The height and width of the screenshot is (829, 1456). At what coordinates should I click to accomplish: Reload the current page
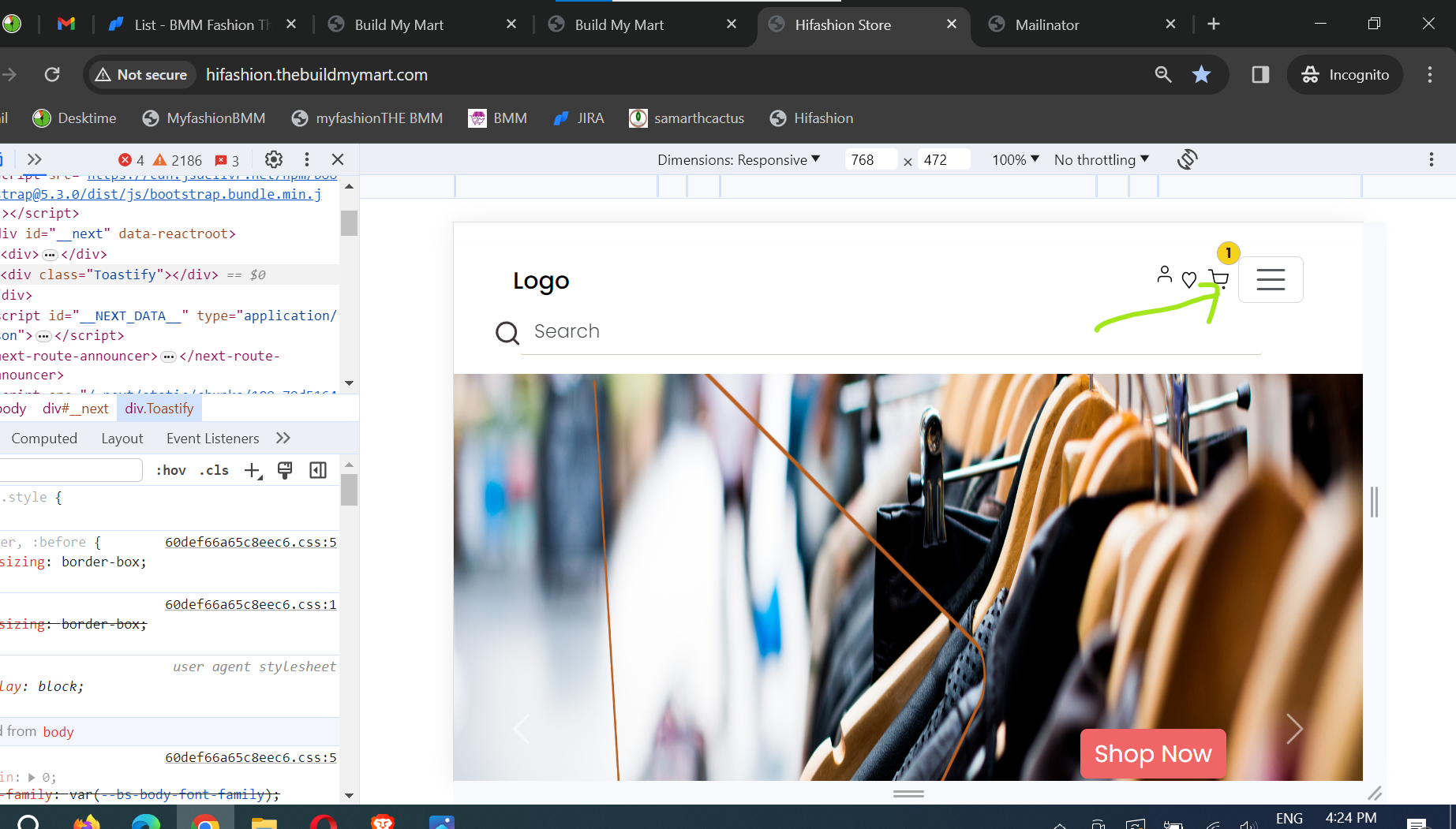[52, 75]
